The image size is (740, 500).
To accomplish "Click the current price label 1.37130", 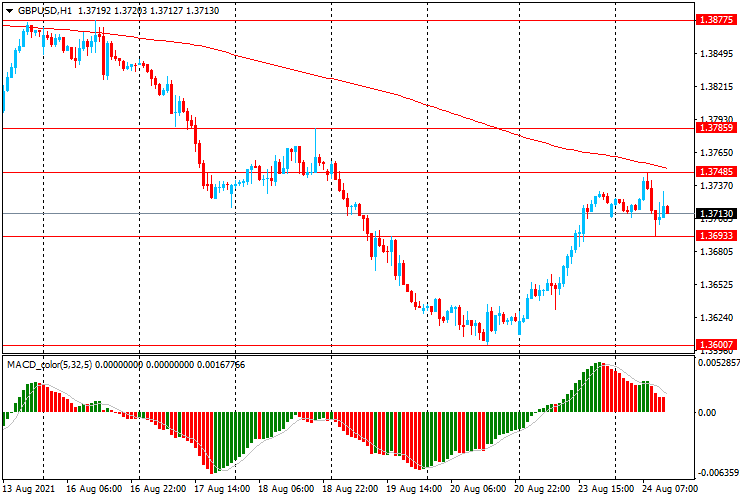I will point(716,214).
